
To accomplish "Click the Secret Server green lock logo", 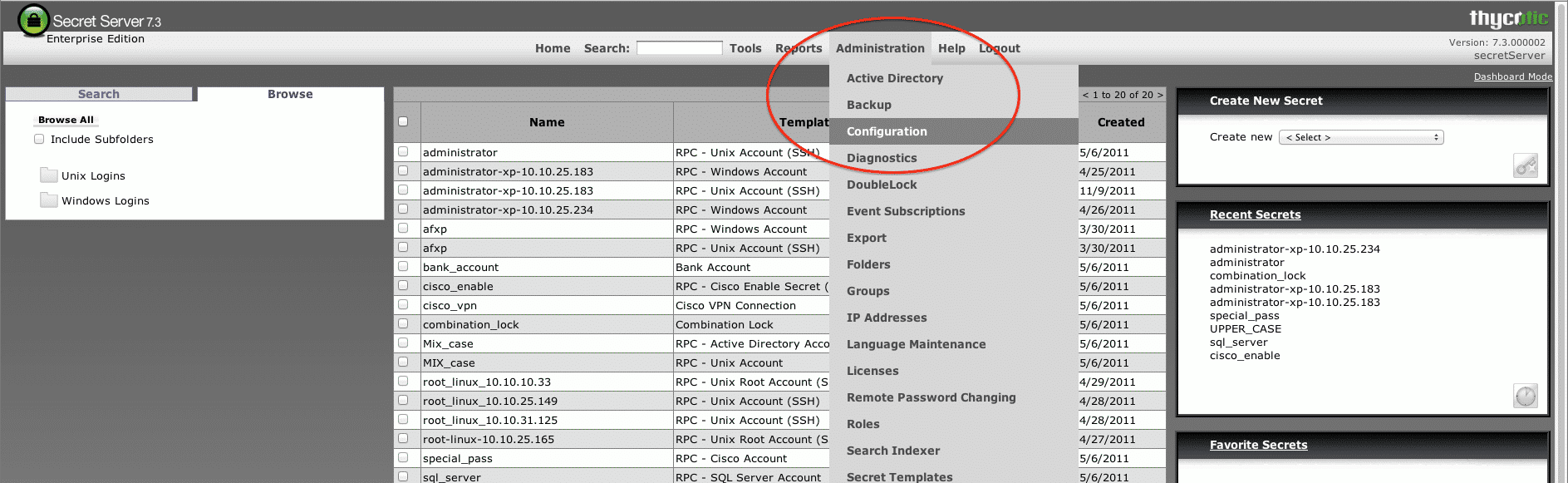I will [x=33, y=20].
